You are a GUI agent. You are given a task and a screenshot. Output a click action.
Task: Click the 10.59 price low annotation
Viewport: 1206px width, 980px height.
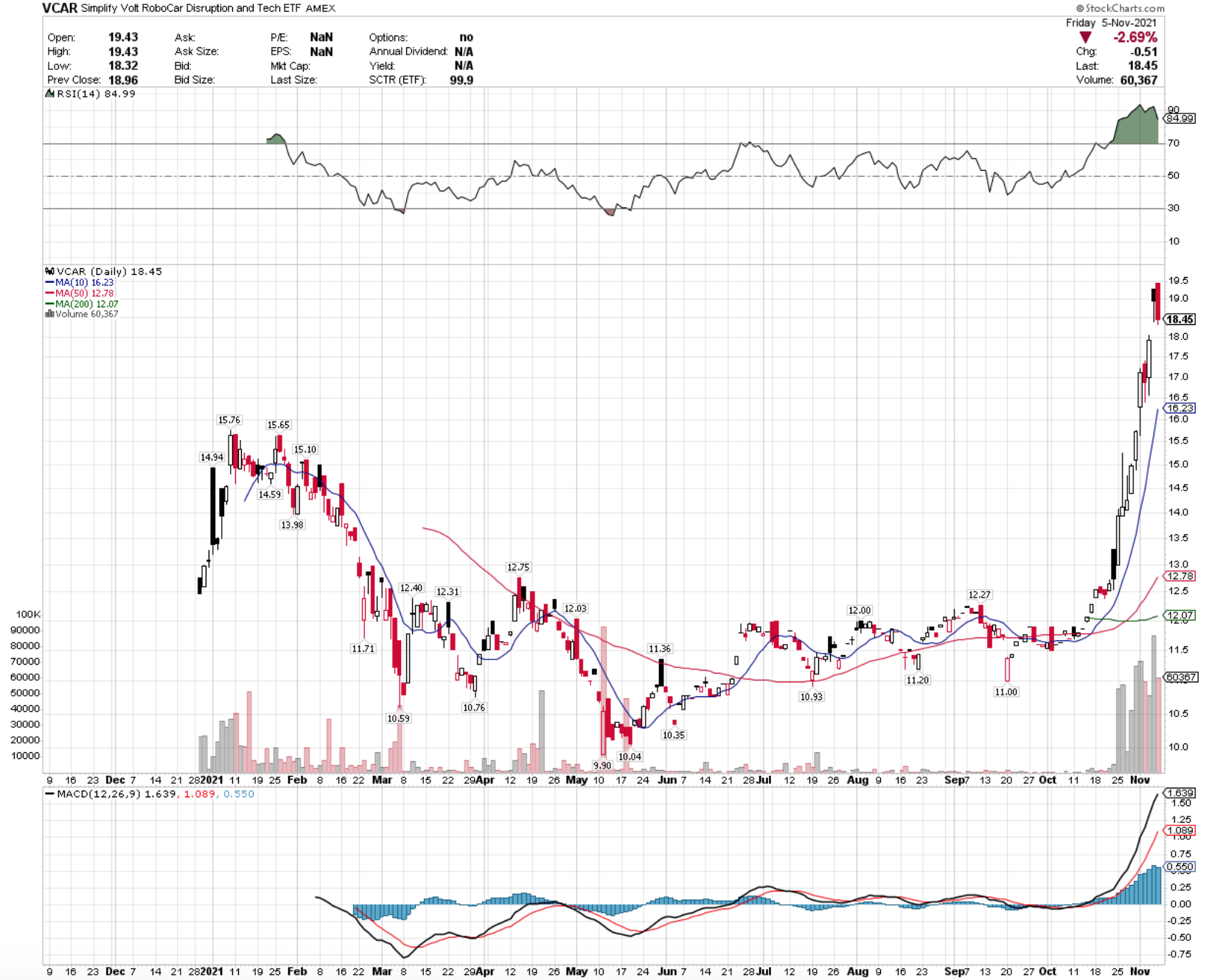[x=398, y=718]
